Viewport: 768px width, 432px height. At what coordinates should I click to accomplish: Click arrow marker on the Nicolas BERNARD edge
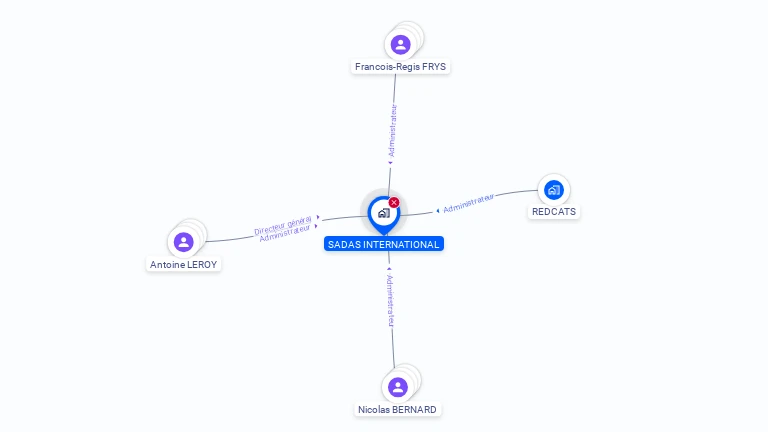coord(389,268)
